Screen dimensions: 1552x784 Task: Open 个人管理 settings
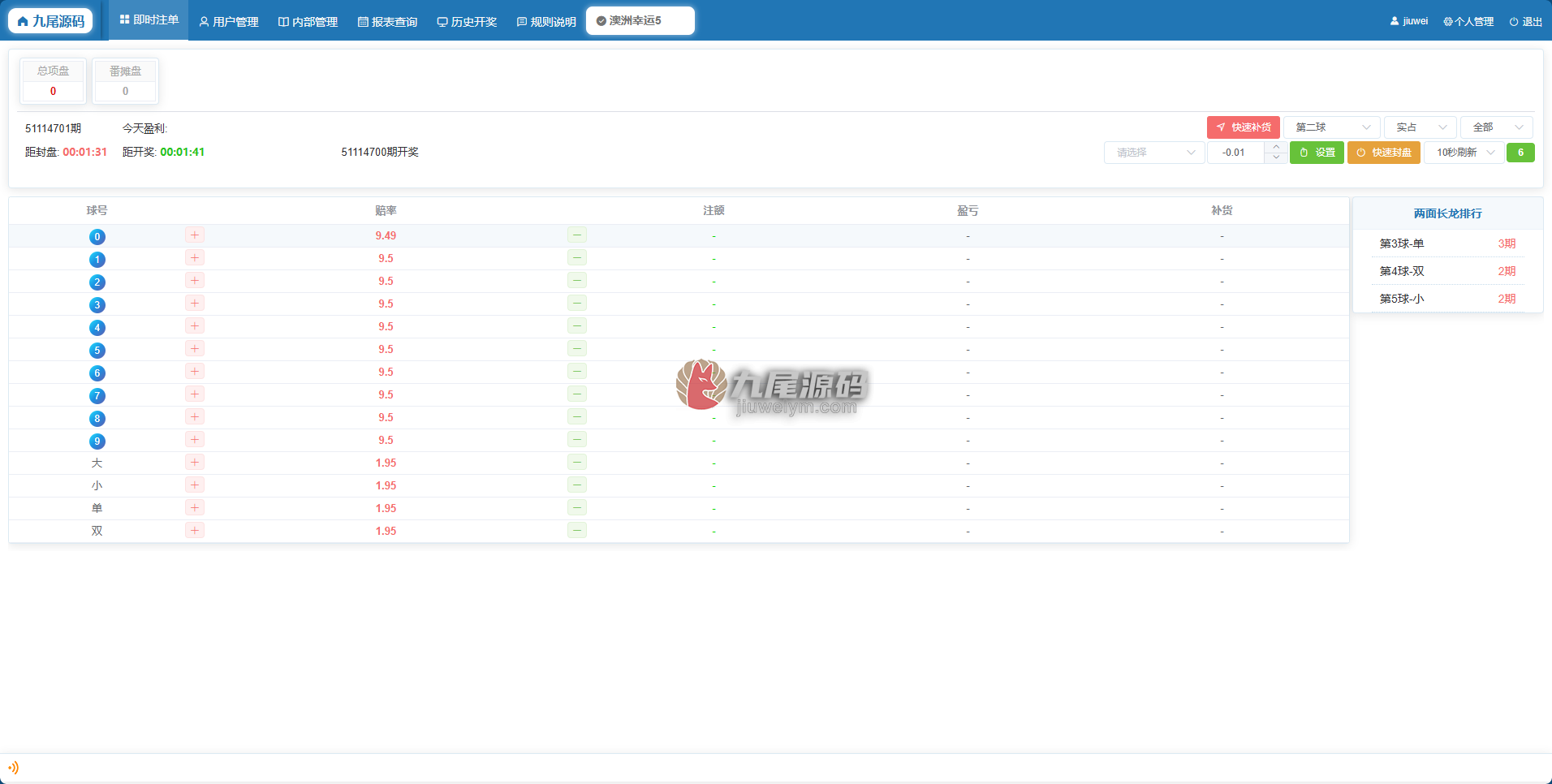(1468, 21)
